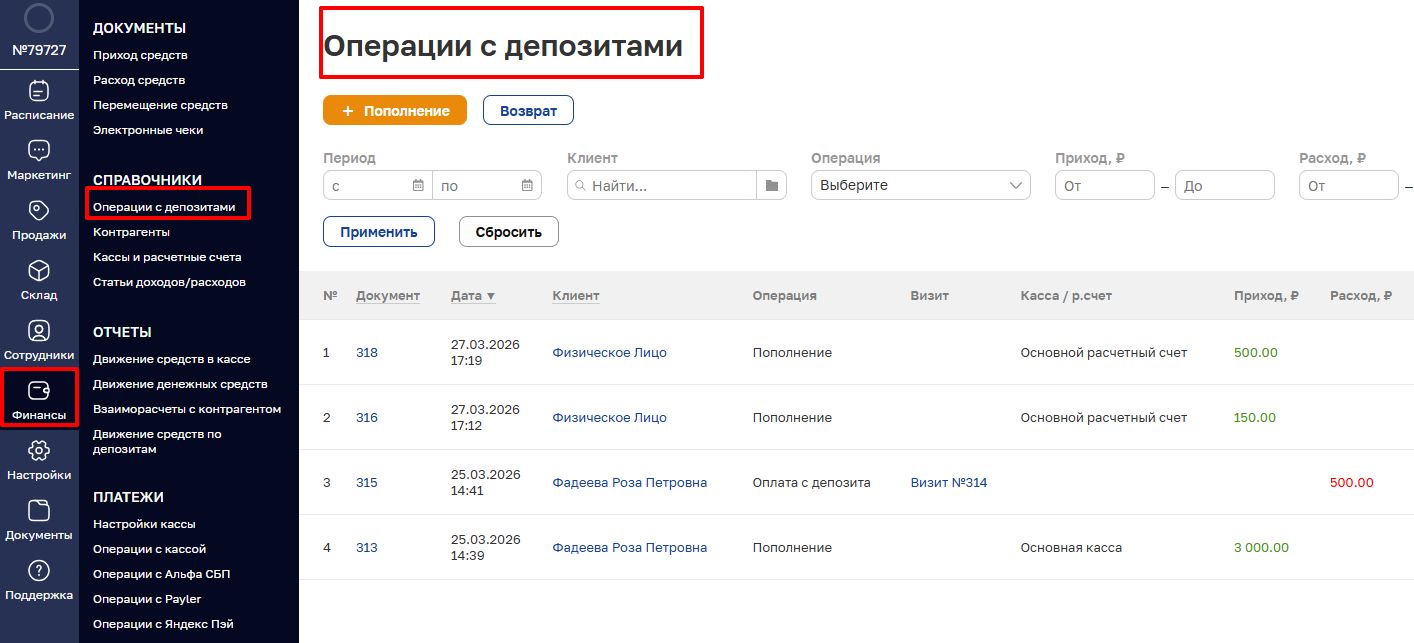Open calendar picker in Период start date

click(418, 185)
